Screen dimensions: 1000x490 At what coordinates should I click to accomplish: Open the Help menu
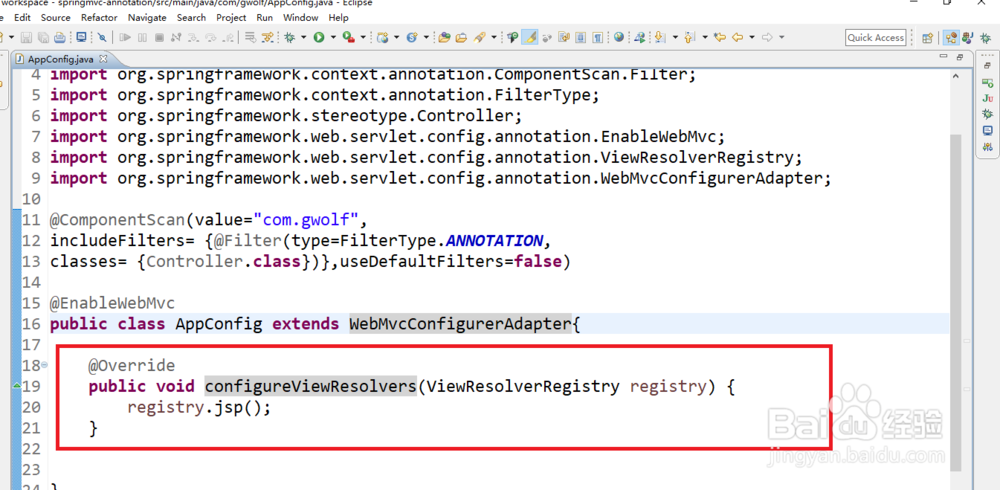[x=338, y=17]
